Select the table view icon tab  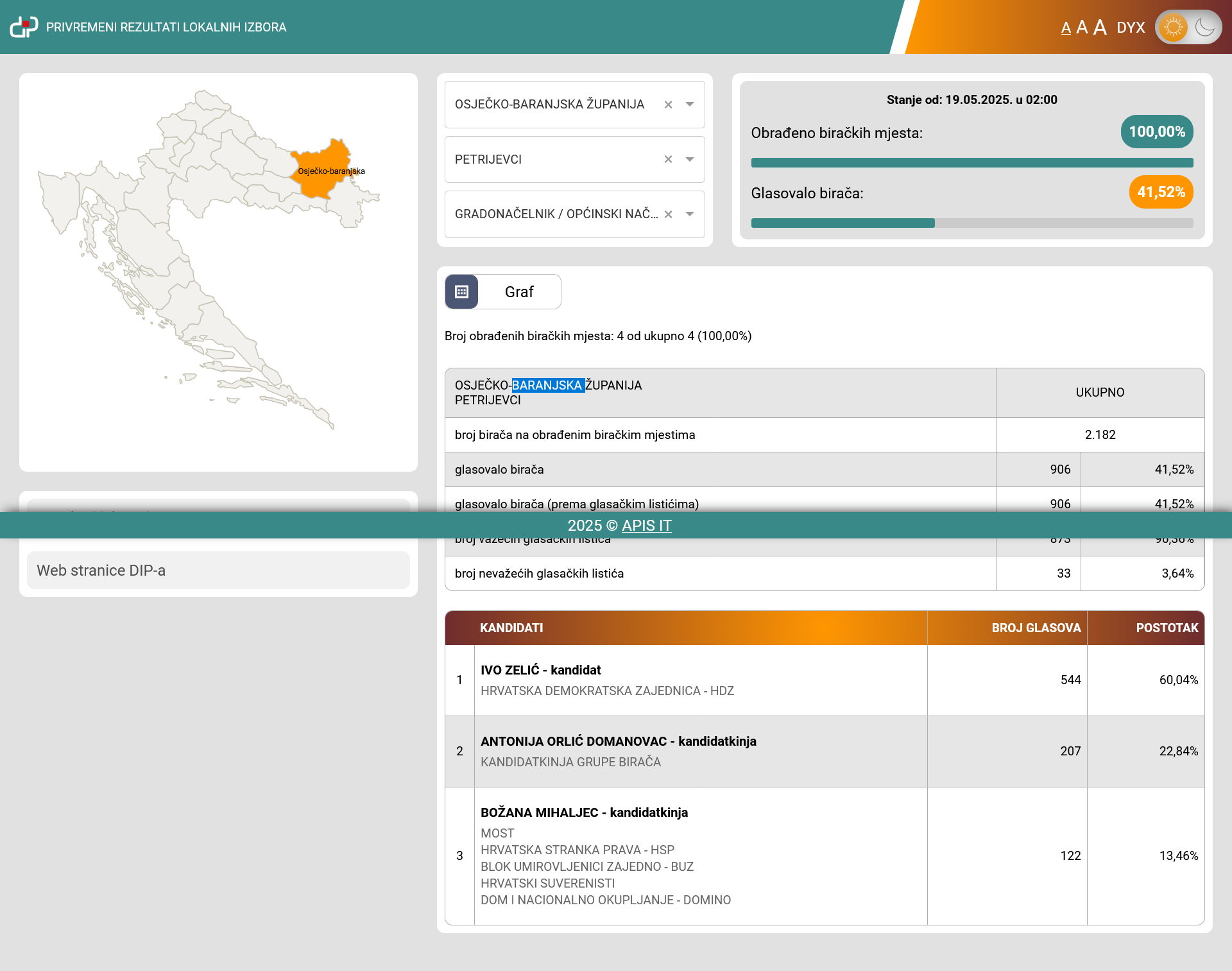pos(461,292)
